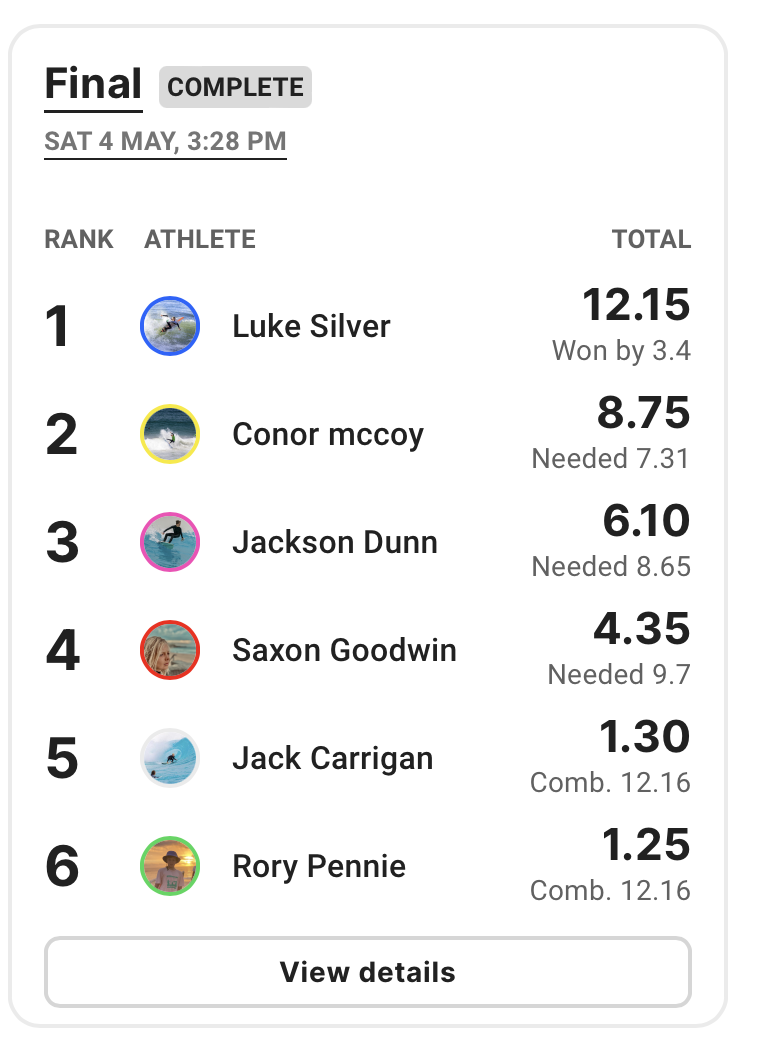Screen dimensions: 766x1052
Task: Click Conor mccoy's 8.75 total score
Action: (643, 412)
